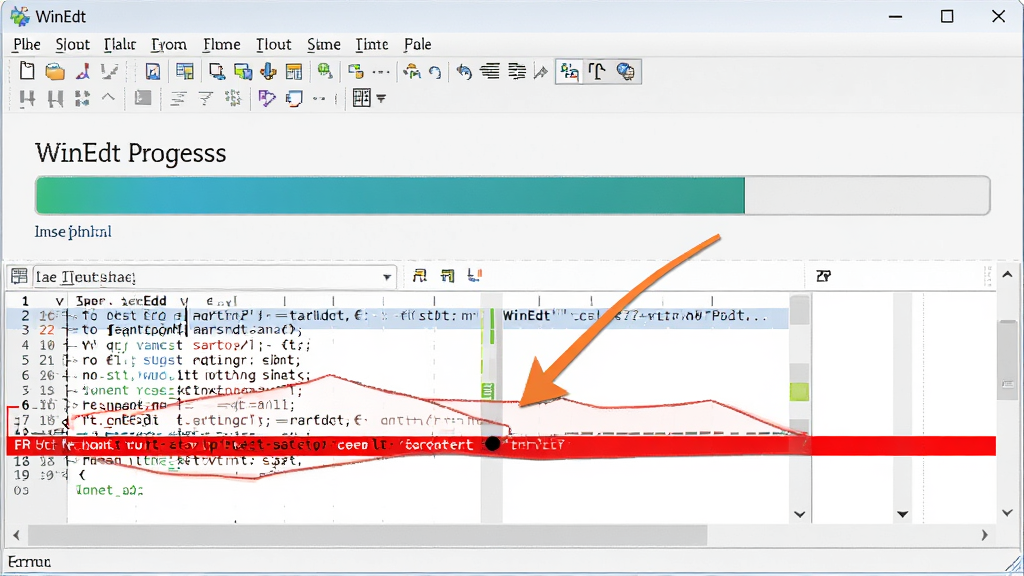Click the up arrow of the far-right scrollbar
Screen dimensions: 1024x576
tap(1008, 275)
